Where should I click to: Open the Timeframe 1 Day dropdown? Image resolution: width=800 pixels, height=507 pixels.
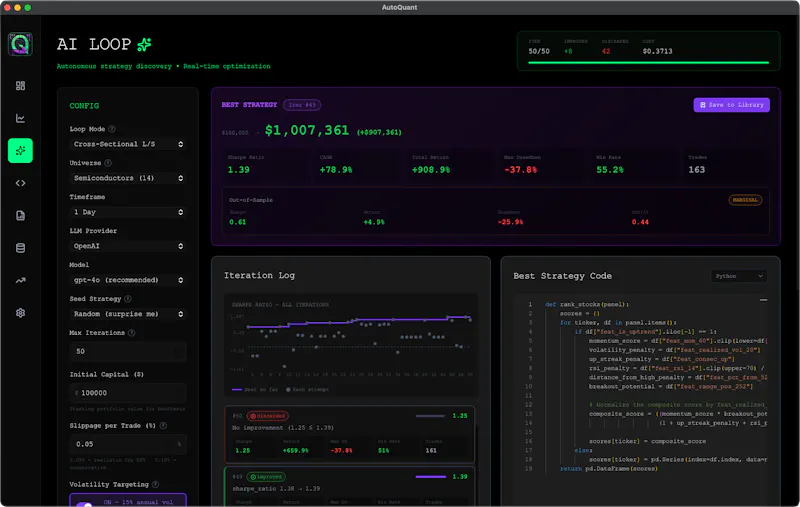(x=128, y=212)
